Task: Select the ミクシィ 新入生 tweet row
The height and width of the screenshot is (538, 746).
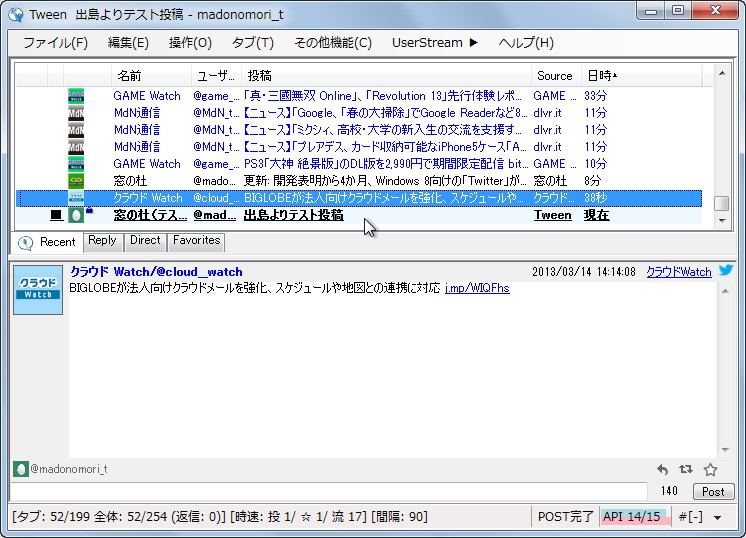Action: click(x=359, y=130)
